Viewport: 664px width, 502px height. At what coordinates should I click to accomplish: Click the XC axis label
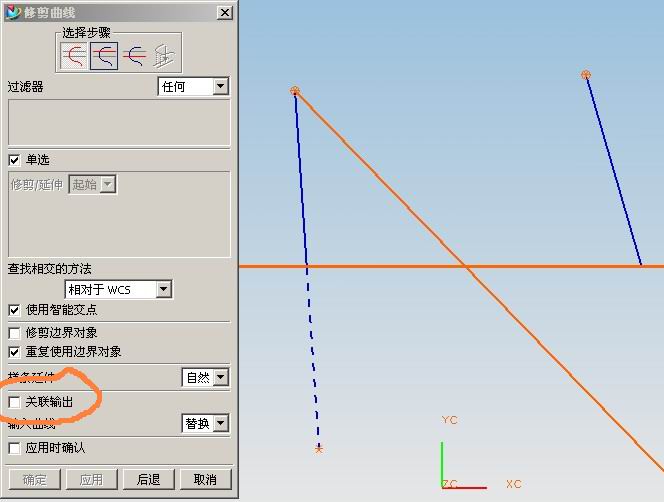coord(514,484)
